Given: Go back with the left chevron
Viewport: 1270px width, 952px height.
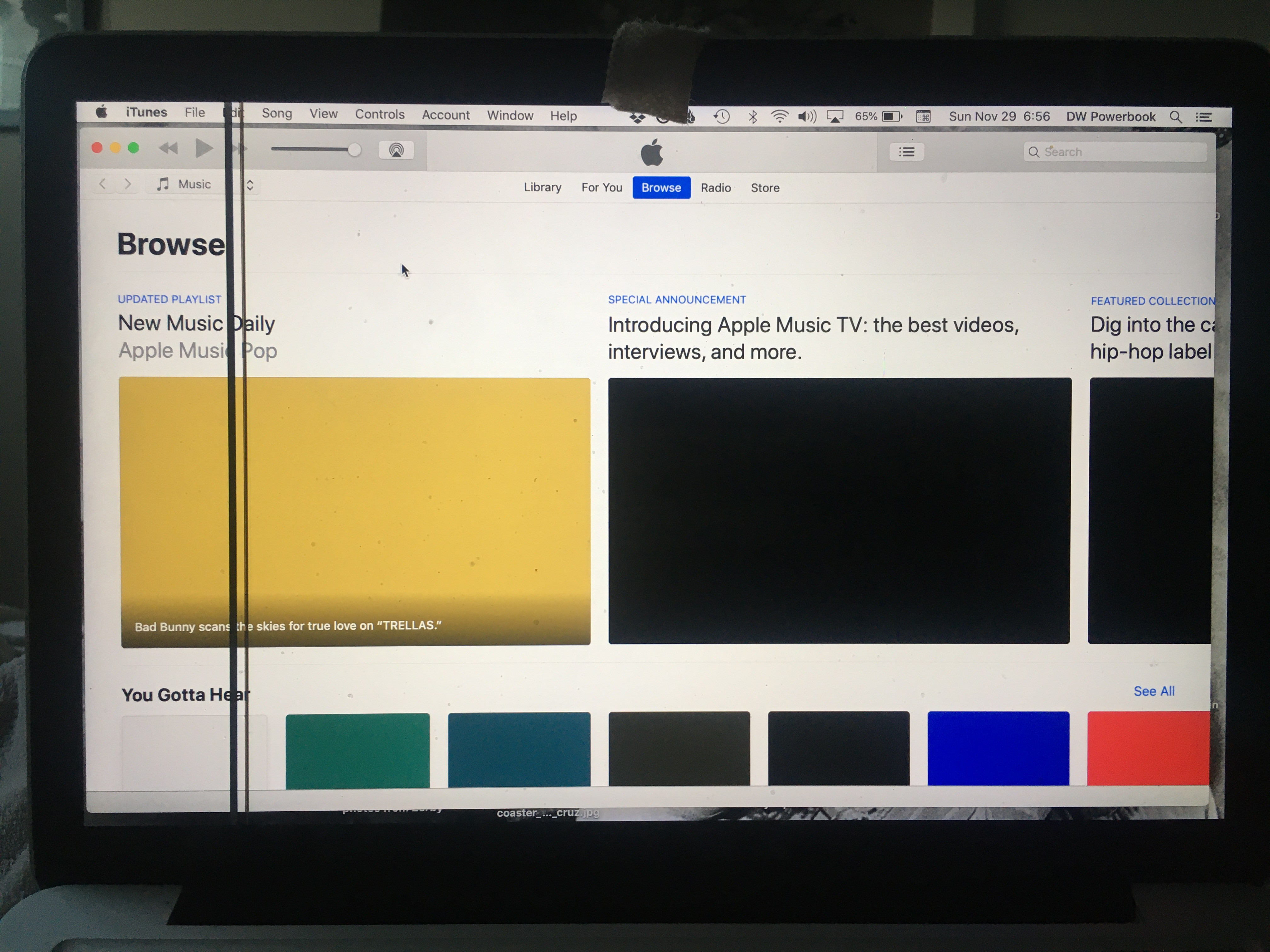Looking at the screenshot, I should click(103, 184).
